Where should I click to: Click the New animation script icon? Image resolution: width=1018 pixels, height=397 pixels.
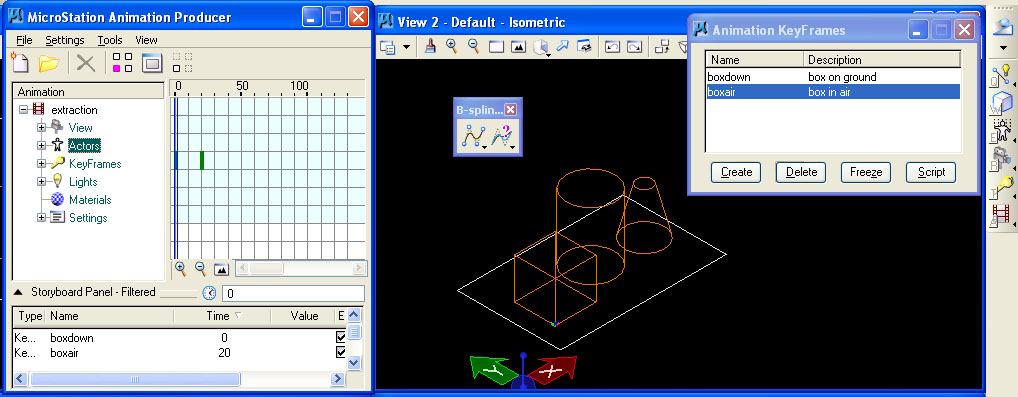21,62
